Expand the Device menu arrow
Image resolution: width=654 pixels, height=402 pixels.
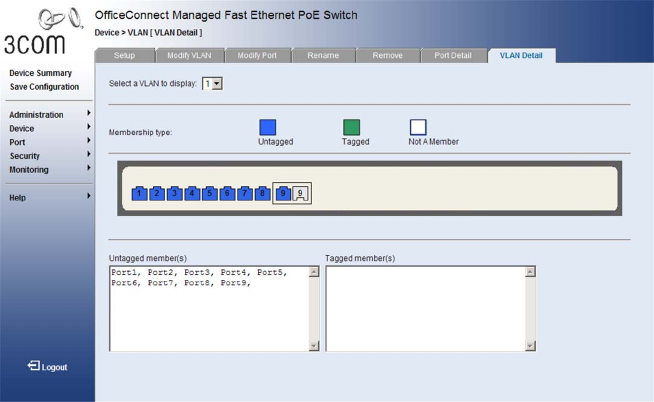coord(89,127)
